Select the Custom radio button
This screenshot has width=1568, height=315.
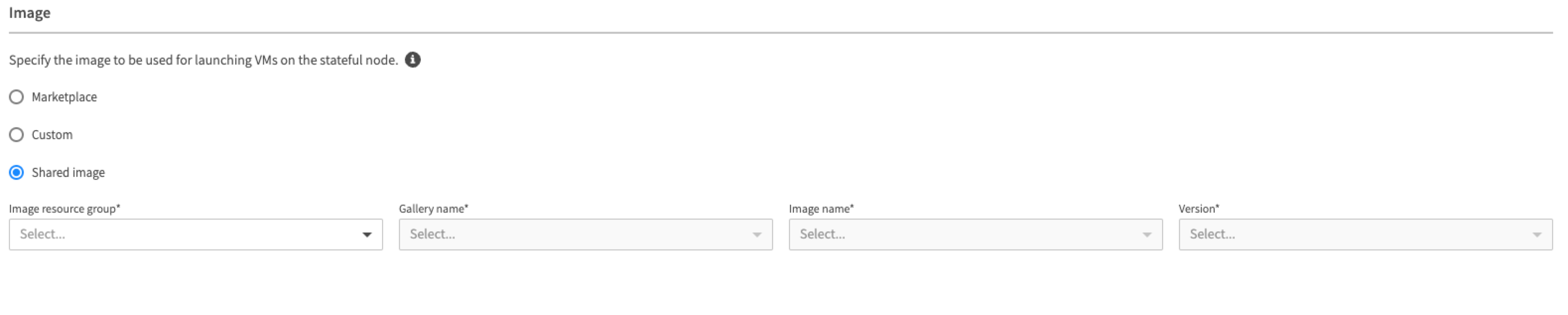(16, 135)
